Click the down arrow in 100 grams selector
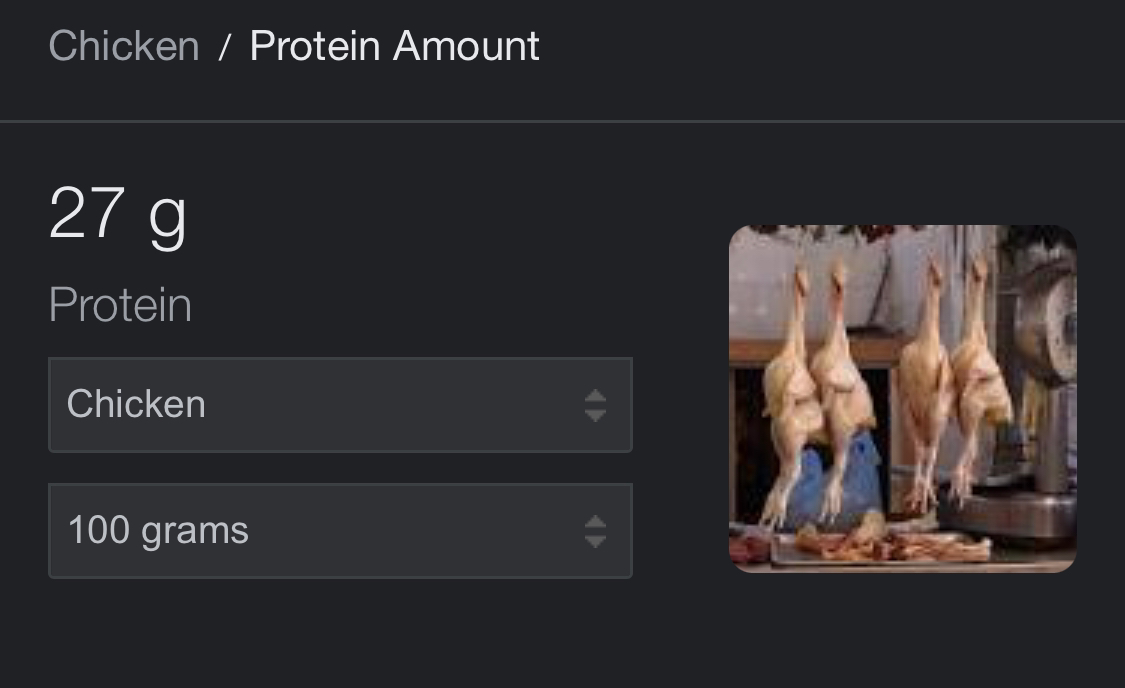 pyautogui.click(x=596, y=541)
